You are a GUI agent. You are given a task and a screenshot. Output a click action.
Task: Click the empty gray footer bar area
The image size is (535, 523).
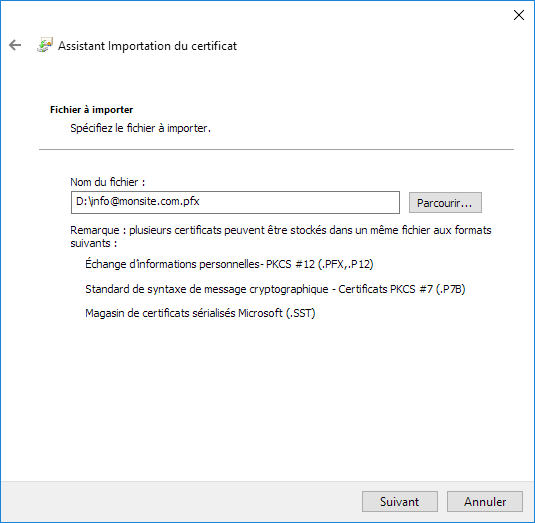click(181, 502)
